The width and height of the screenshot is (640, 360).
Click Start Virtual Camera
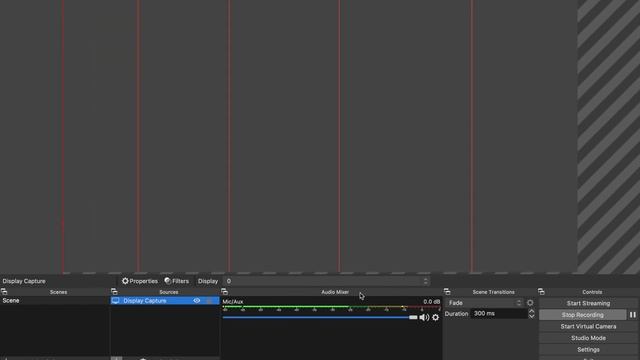click(588, 327)
